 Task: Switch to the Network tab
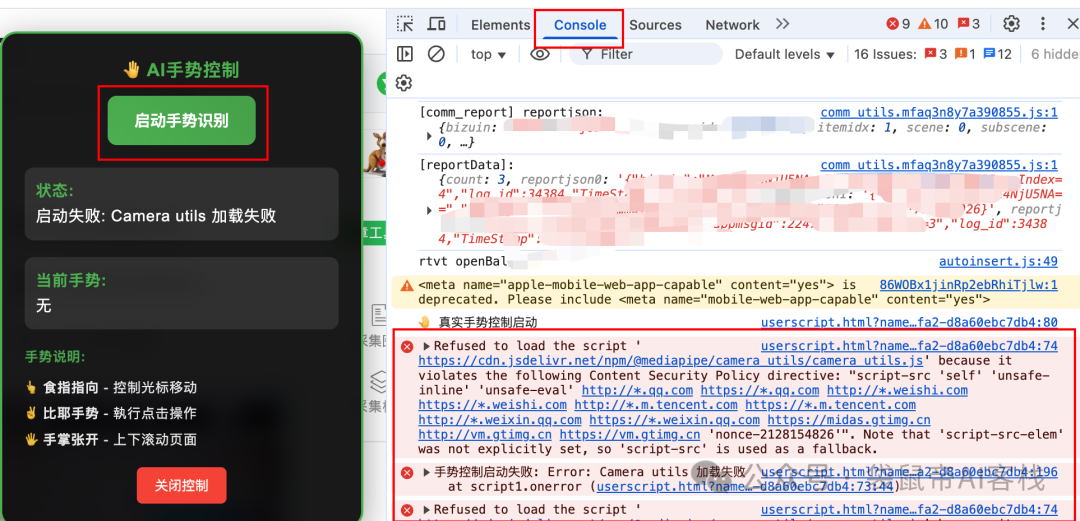coord(732,25)
